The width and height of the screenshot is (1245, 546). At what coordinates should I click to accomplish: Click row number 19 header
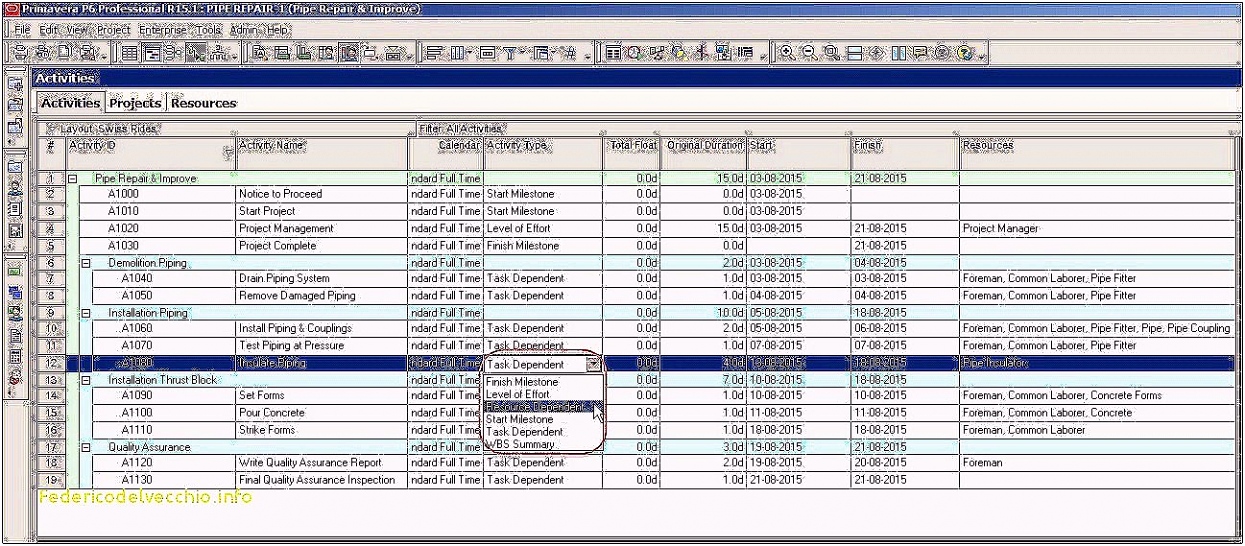click(x=51, y=480)
